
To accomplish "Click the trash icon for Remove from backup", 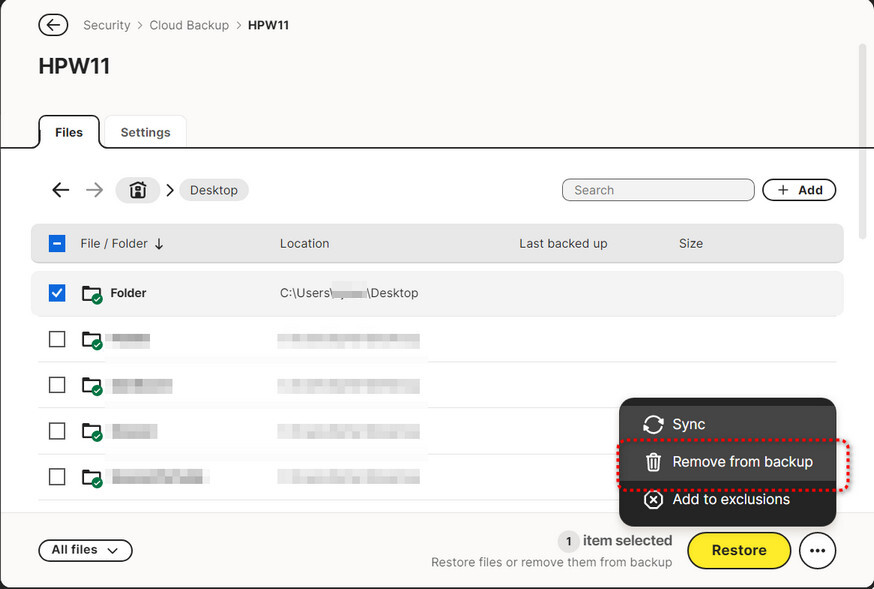I will click(x=653, y=462).
